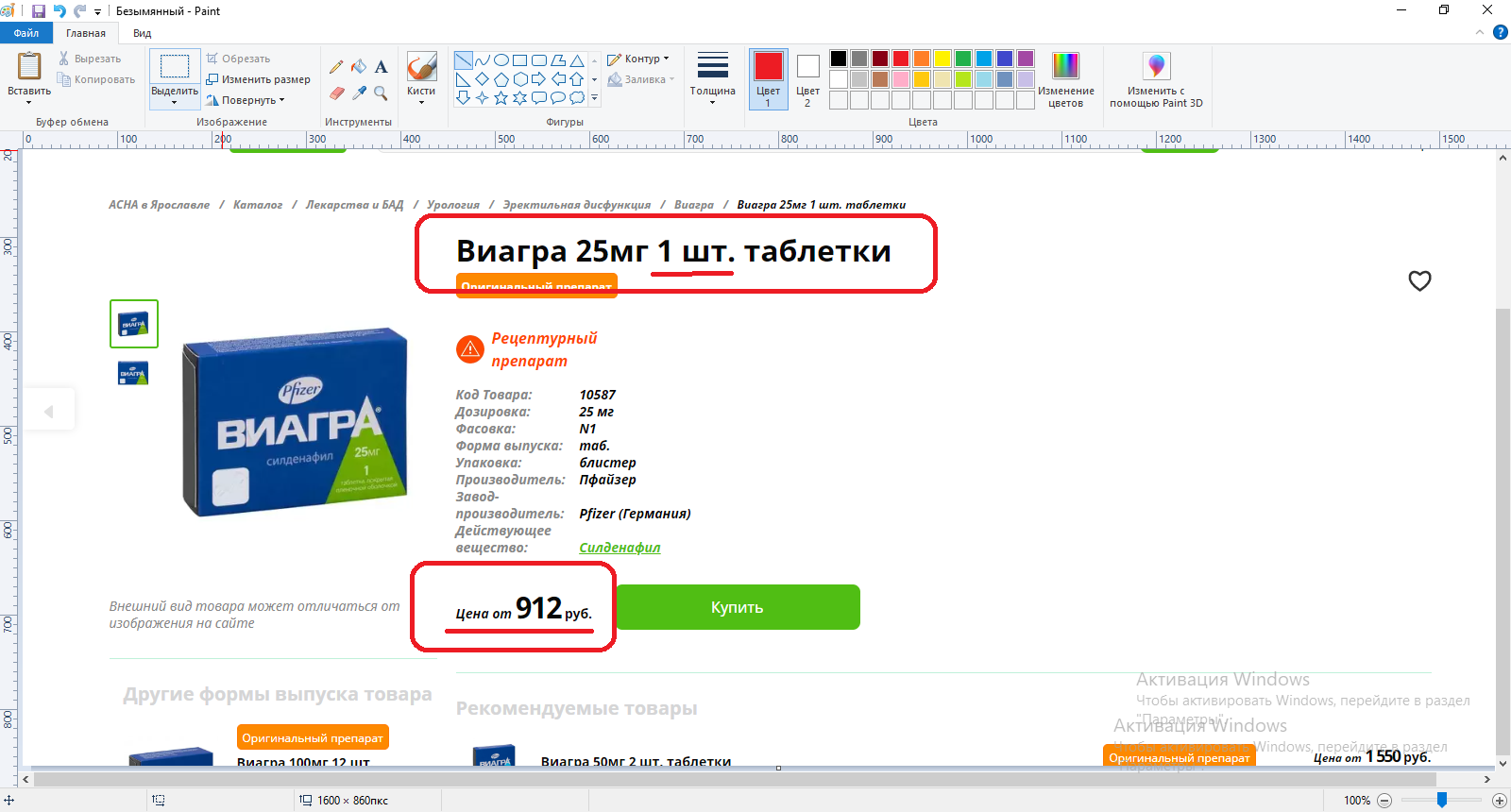Click the zoom in plus button
The width and height of the screenshot is (1511, 812).
pos(1499,801)
